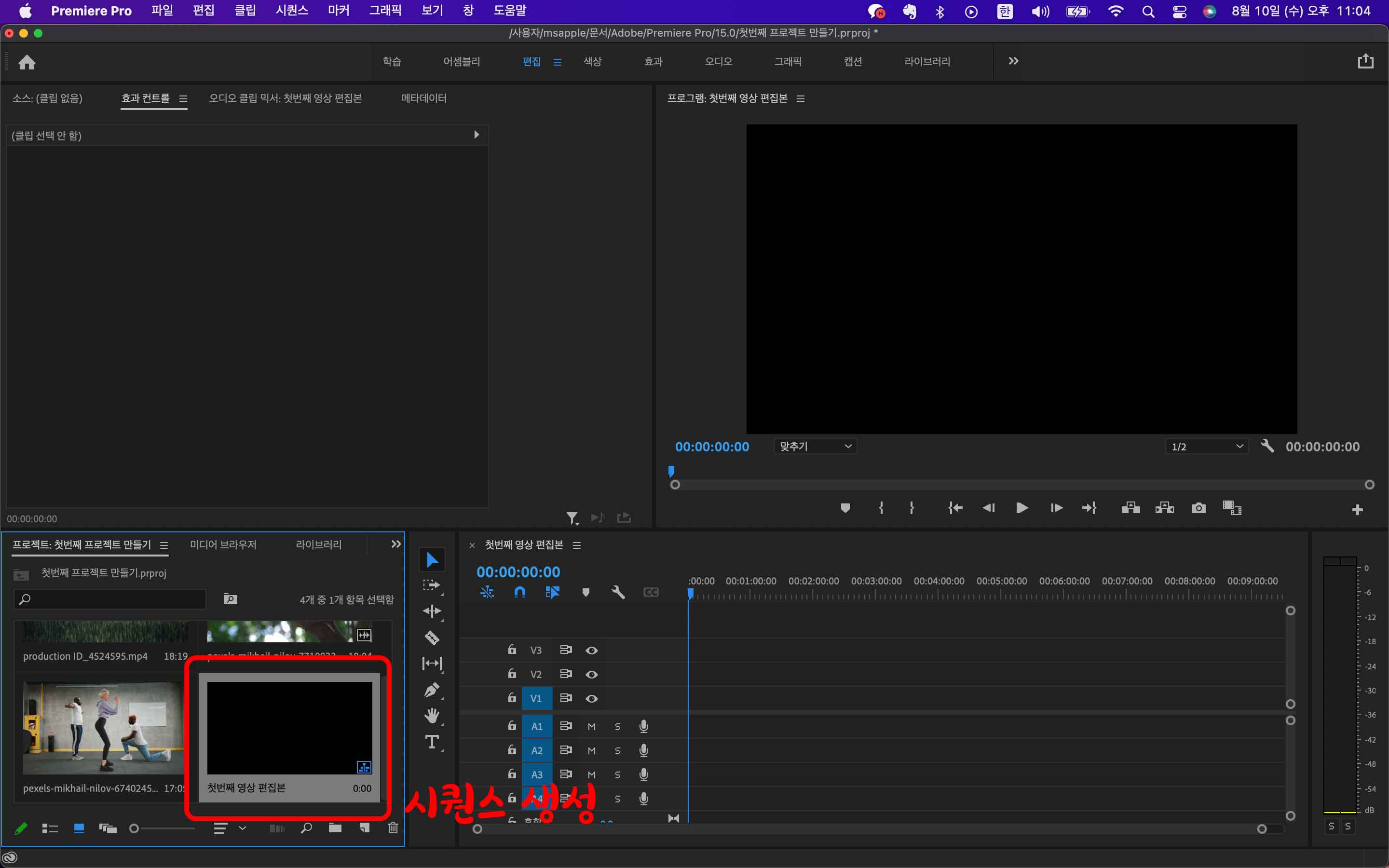Select the Razor tool
This screenshot has width=1389, height=868.
[x=432, y=638]
